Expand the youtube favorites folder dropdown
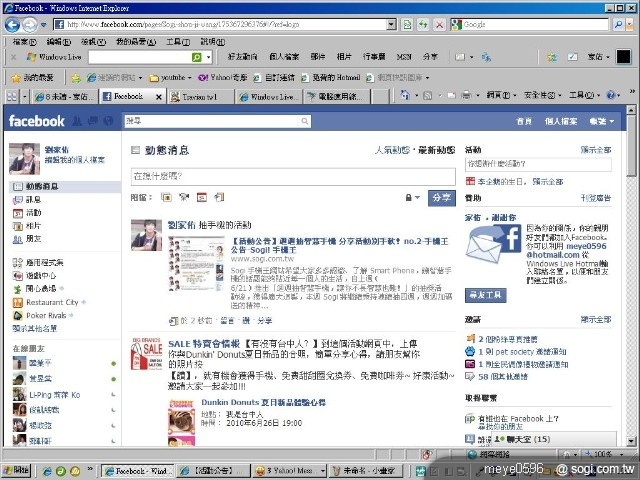Viewport: 640px width, 480px height. click(x=189, y=78)
